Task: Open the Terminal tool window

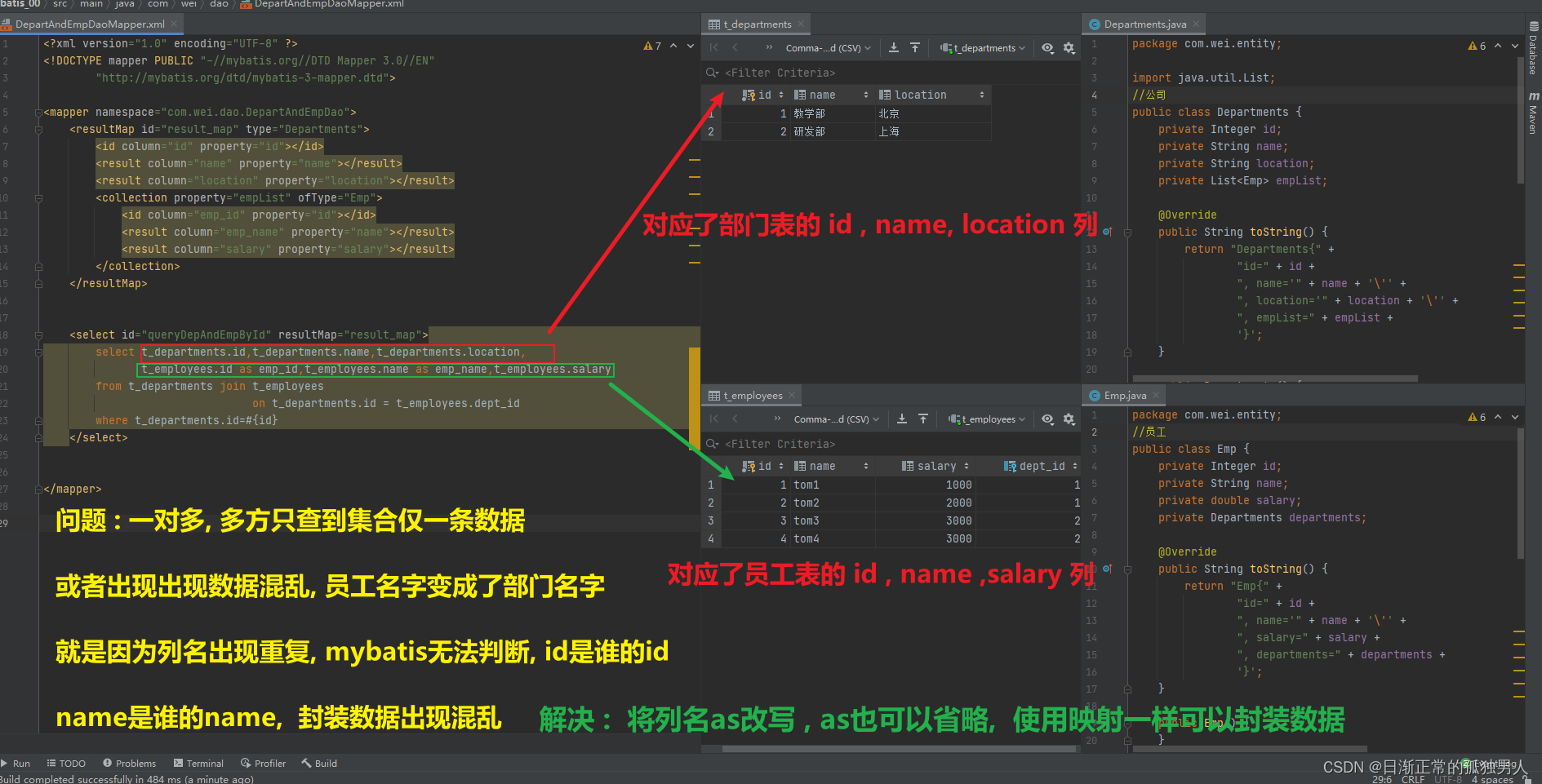Action: 198,764
